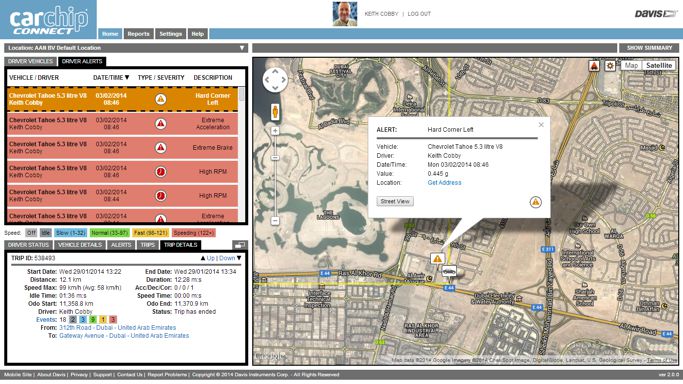
Task: Click the Street View button in popup
Action: click(x=395, y=201)
